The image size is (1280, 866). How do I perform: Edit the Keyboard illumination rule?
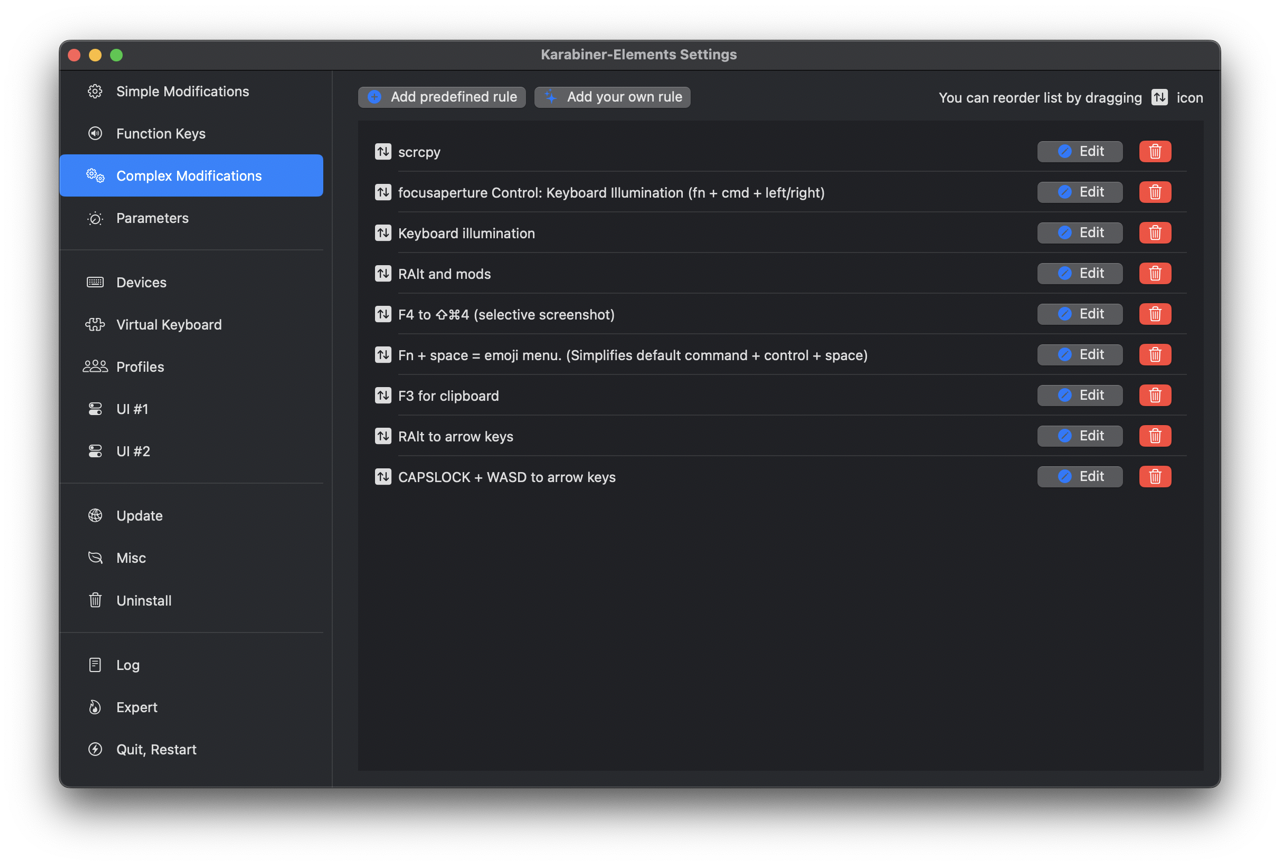(x=1080, y=232)
